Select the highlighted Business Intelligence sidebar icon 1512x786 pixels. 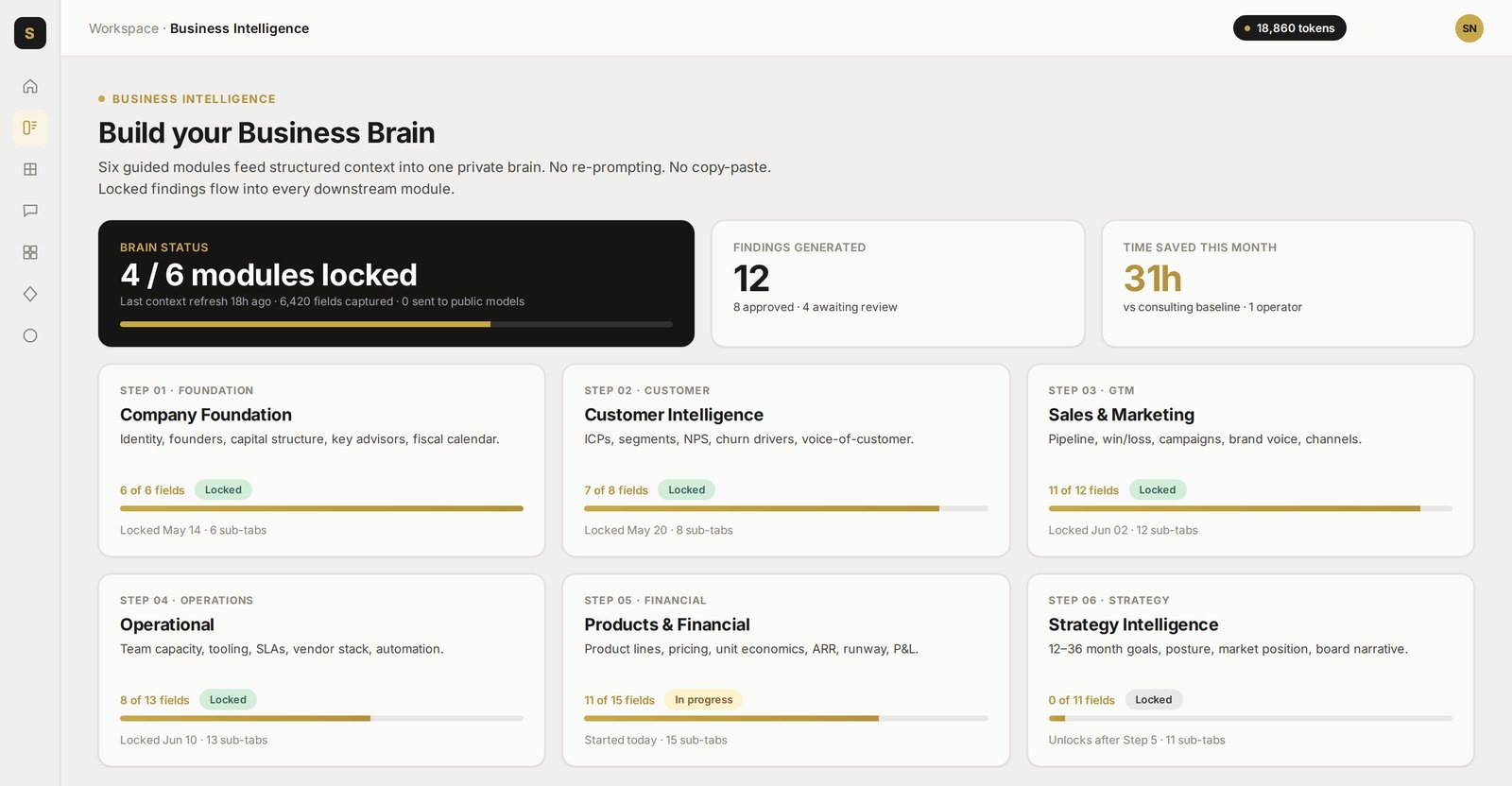30,128
